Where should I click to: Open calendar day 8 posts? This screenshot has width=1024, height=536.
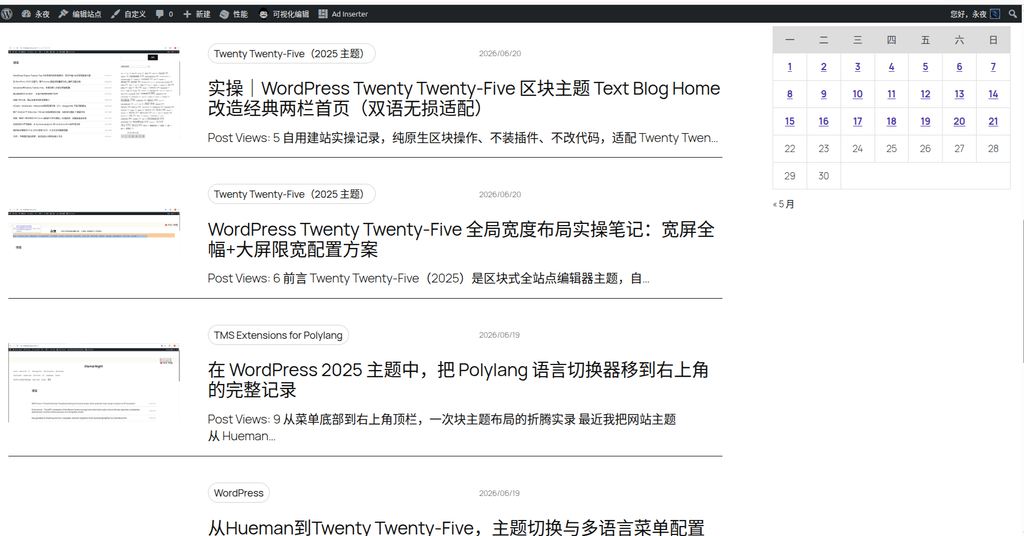(x=790, y=94)
